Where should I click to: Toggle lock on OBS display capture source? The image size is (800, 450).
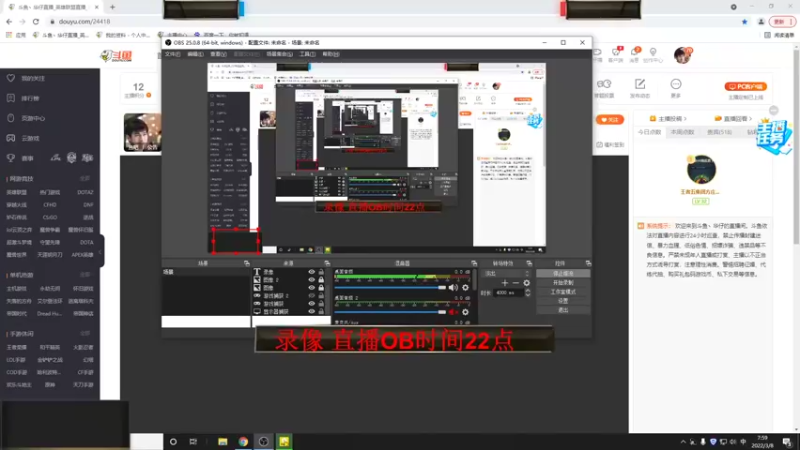321,311
